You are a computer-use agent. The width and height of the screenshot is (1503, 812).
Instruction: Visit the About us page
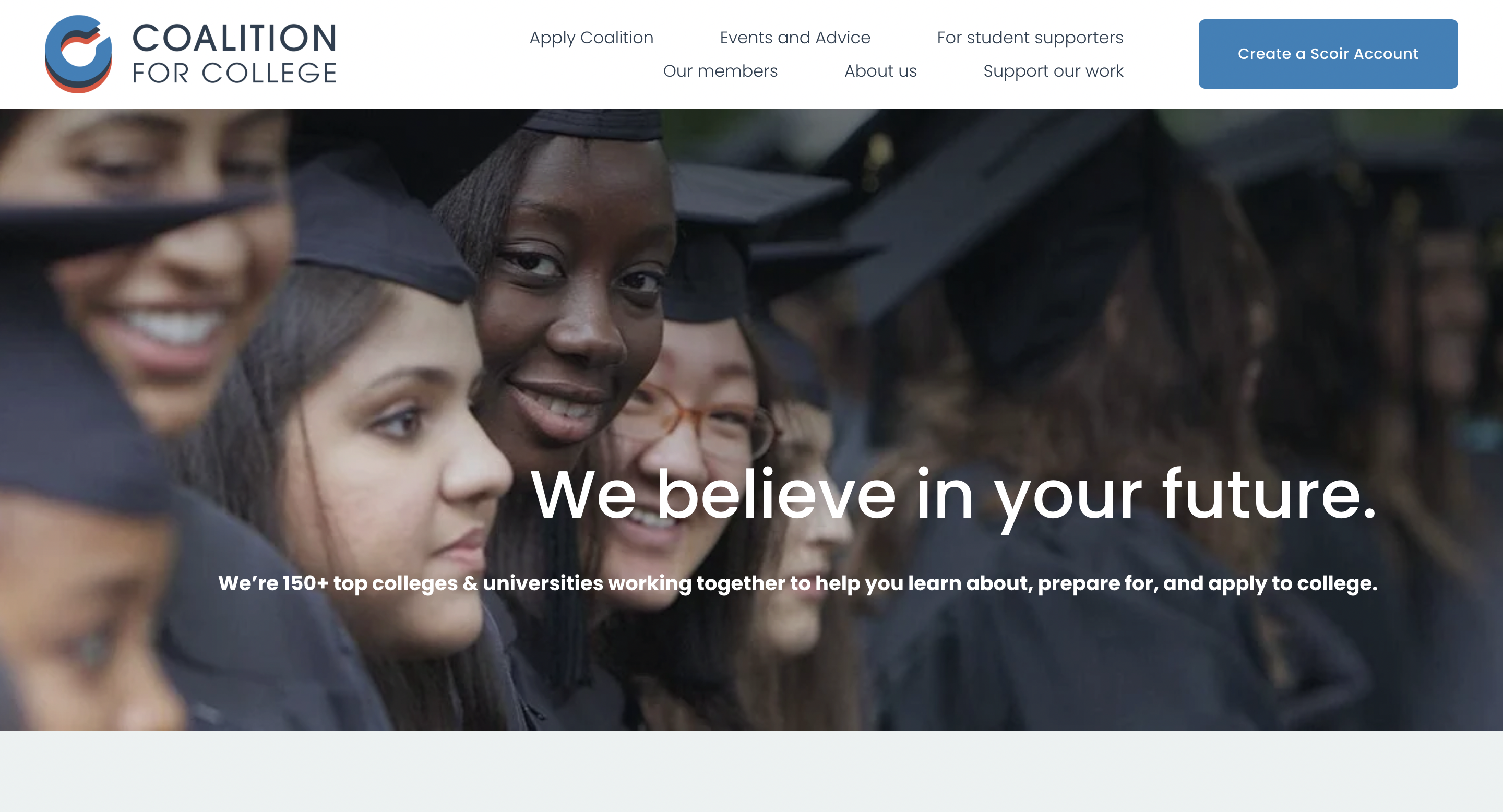click(880, 70)
